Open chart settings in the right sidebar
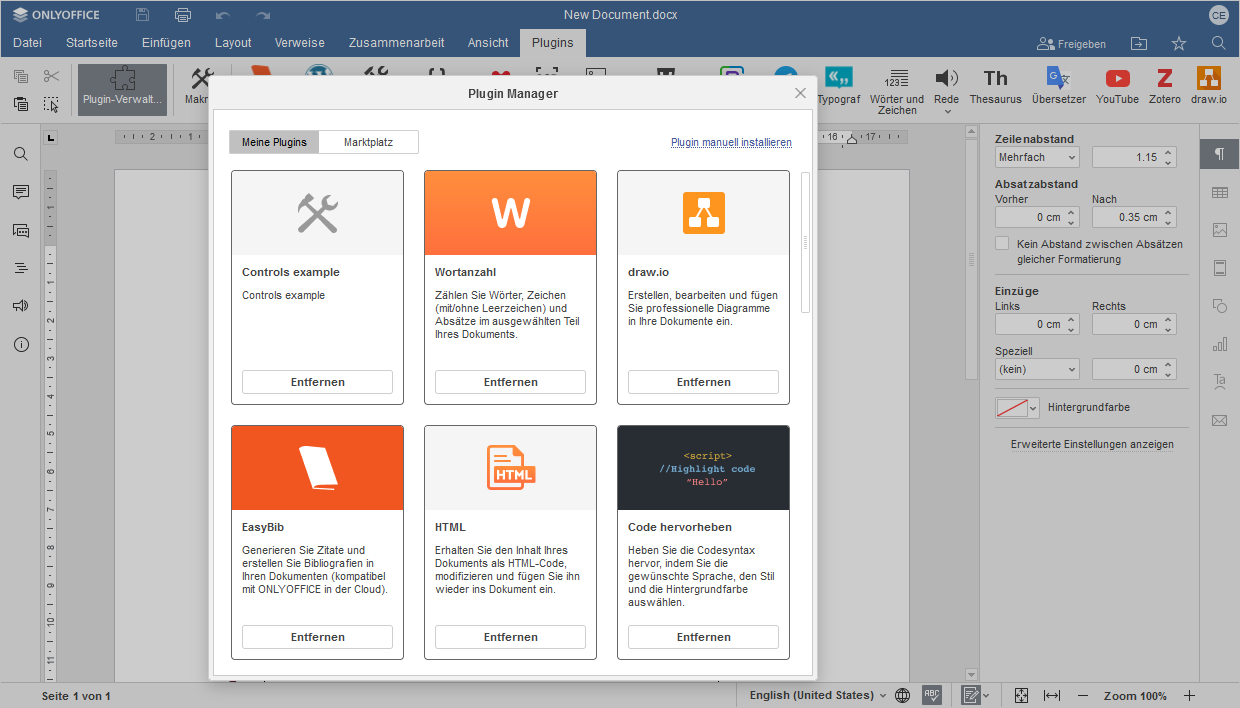This screenshot has width=1240, height=708. pos(1220,344)
